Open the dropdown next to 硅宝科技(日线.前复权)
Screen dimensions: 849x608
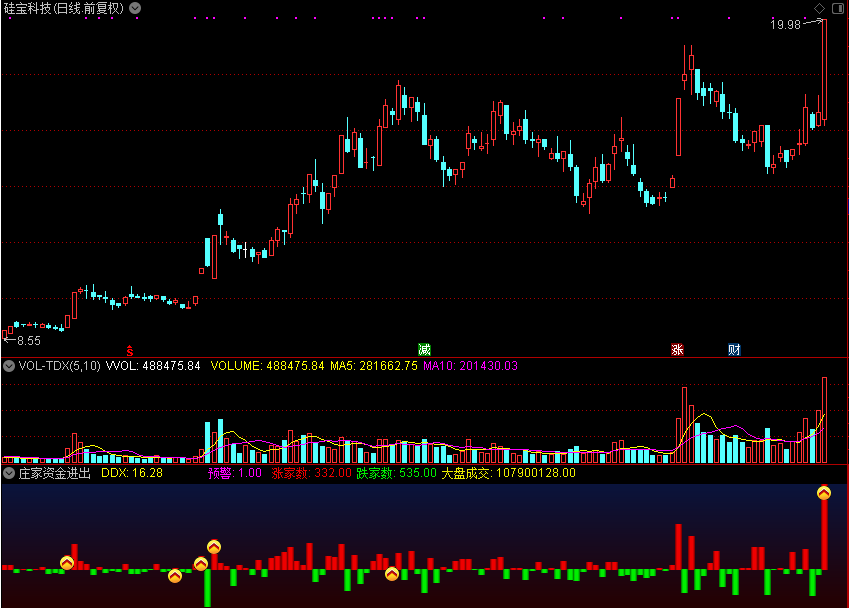[135, 8]
